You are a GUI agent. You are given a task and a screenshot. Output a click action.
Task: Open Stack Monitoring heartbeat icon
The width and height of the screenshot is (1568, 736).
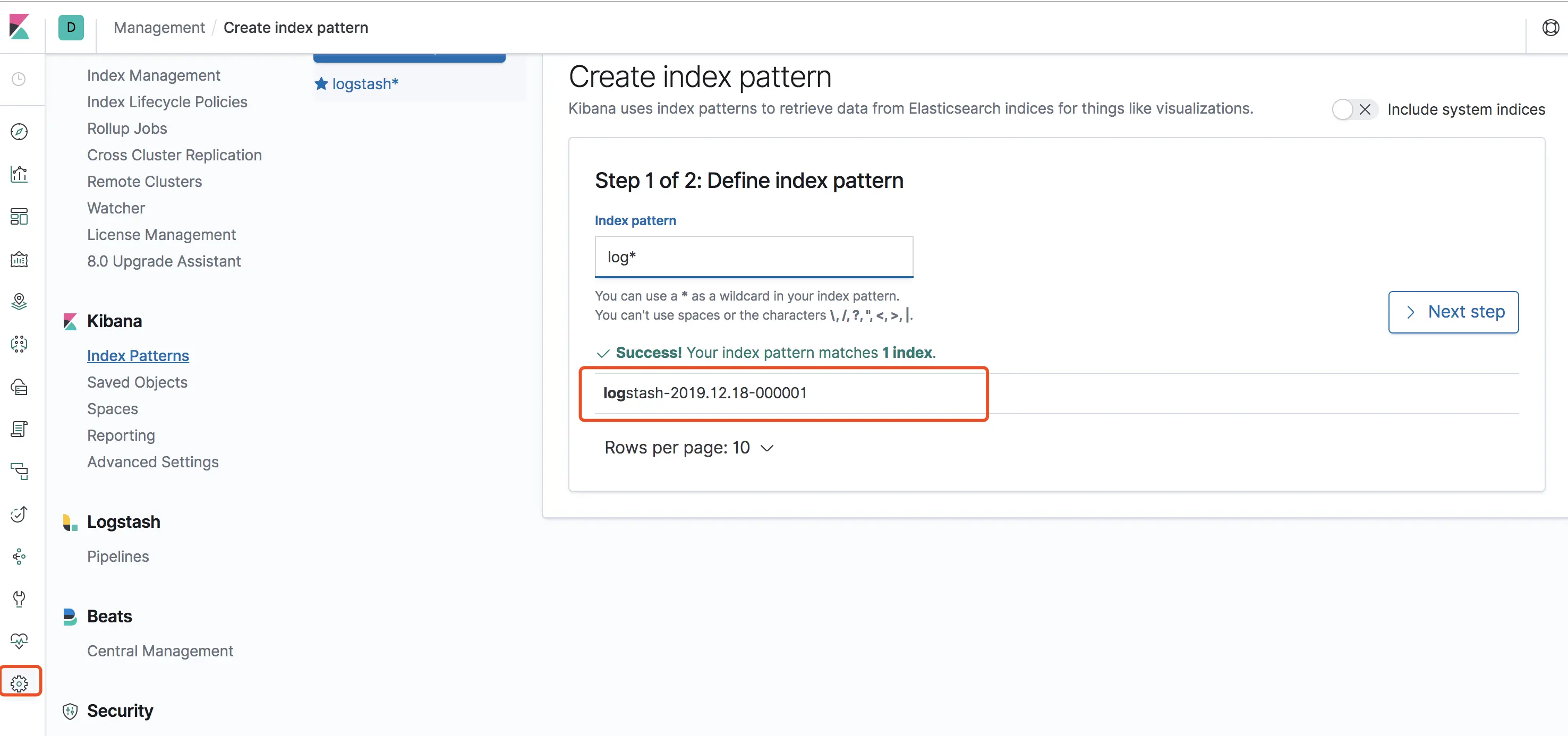click(x=19, y=640)
